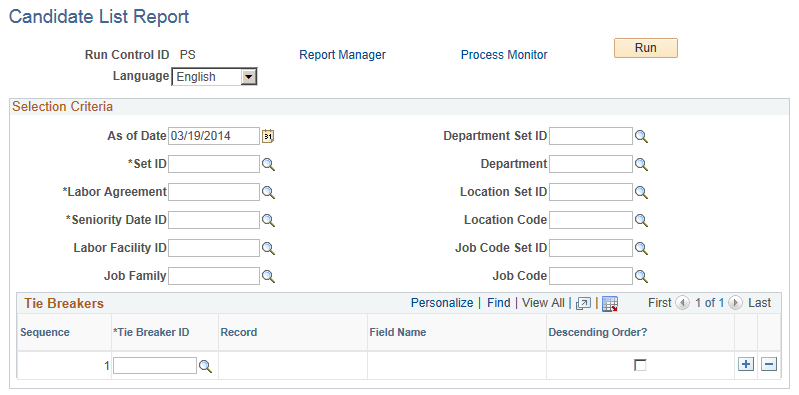Open the Report Manager link
This screenshot has width=799, height=395.
342,55
